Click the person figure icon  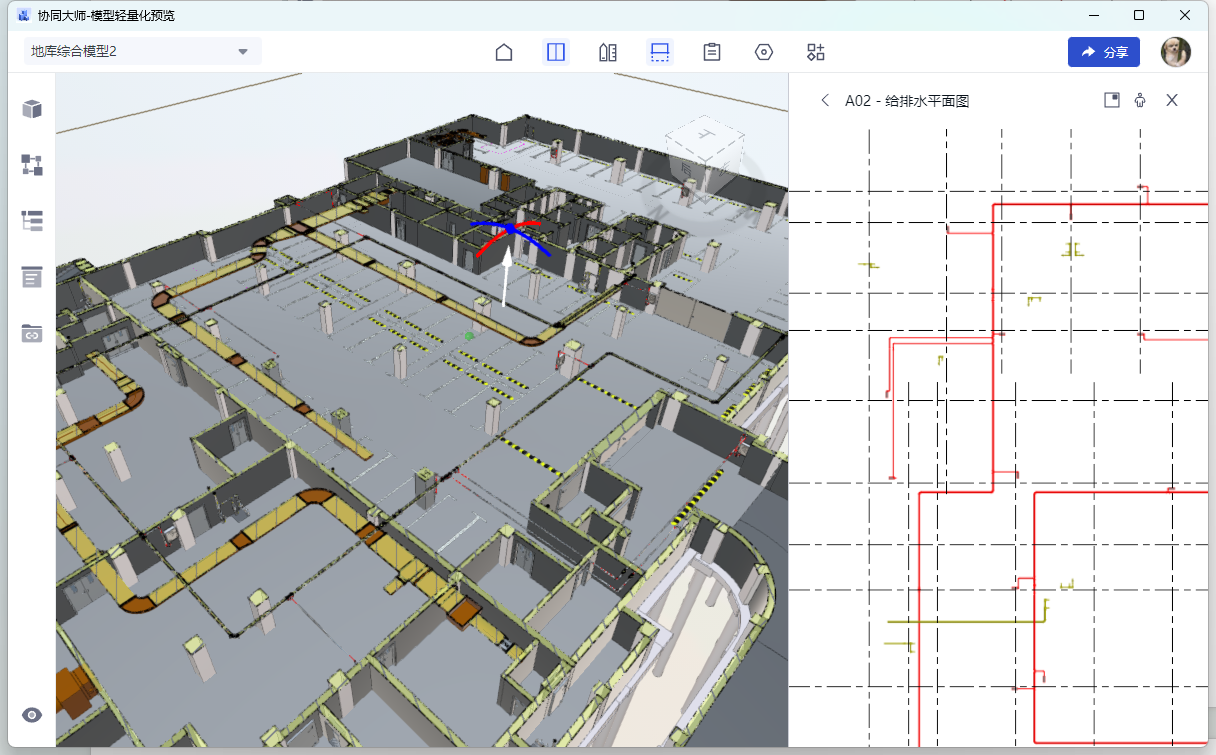(1140, 100)
